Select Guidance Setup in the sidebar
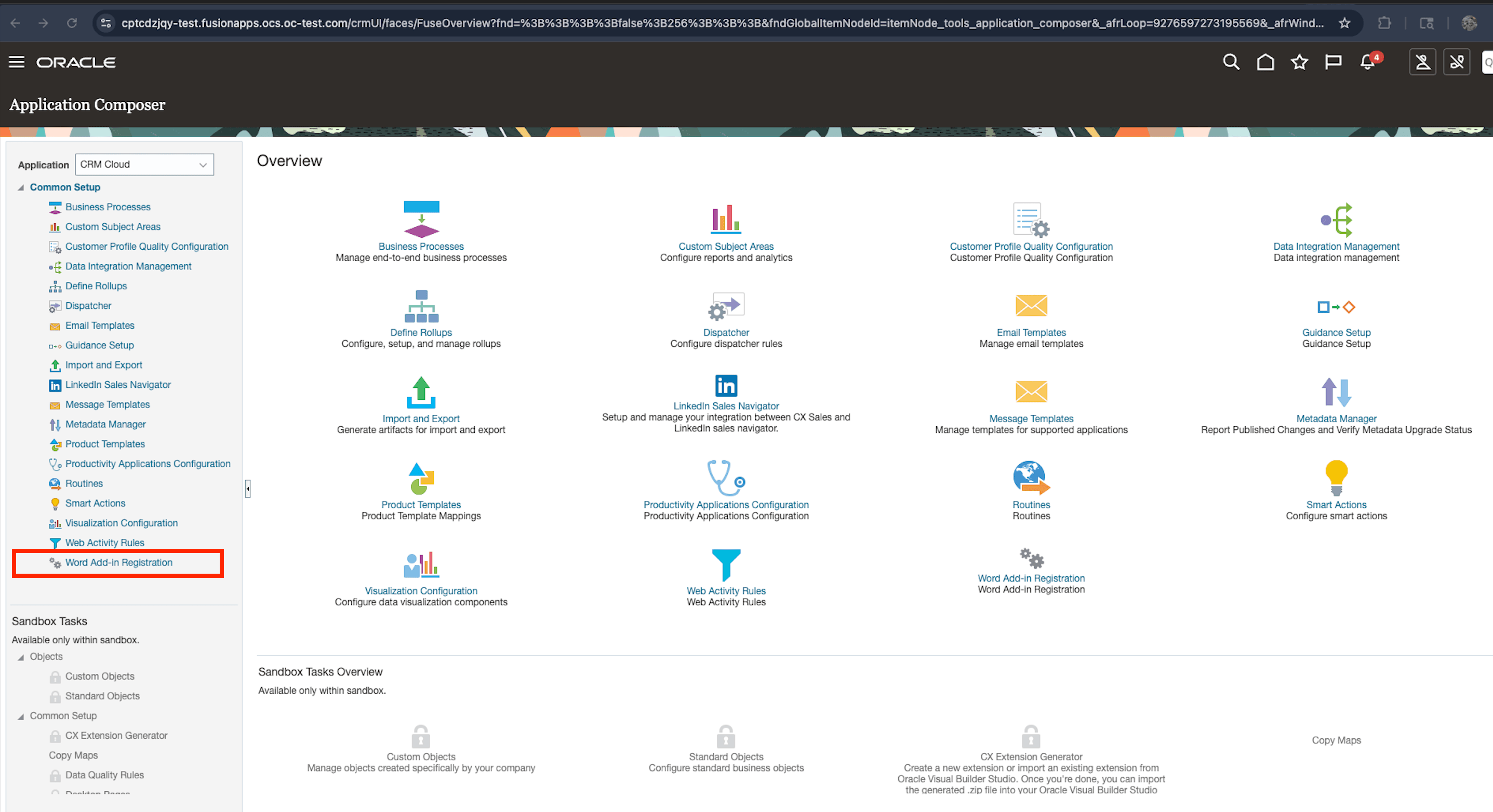 click(99, 345)
